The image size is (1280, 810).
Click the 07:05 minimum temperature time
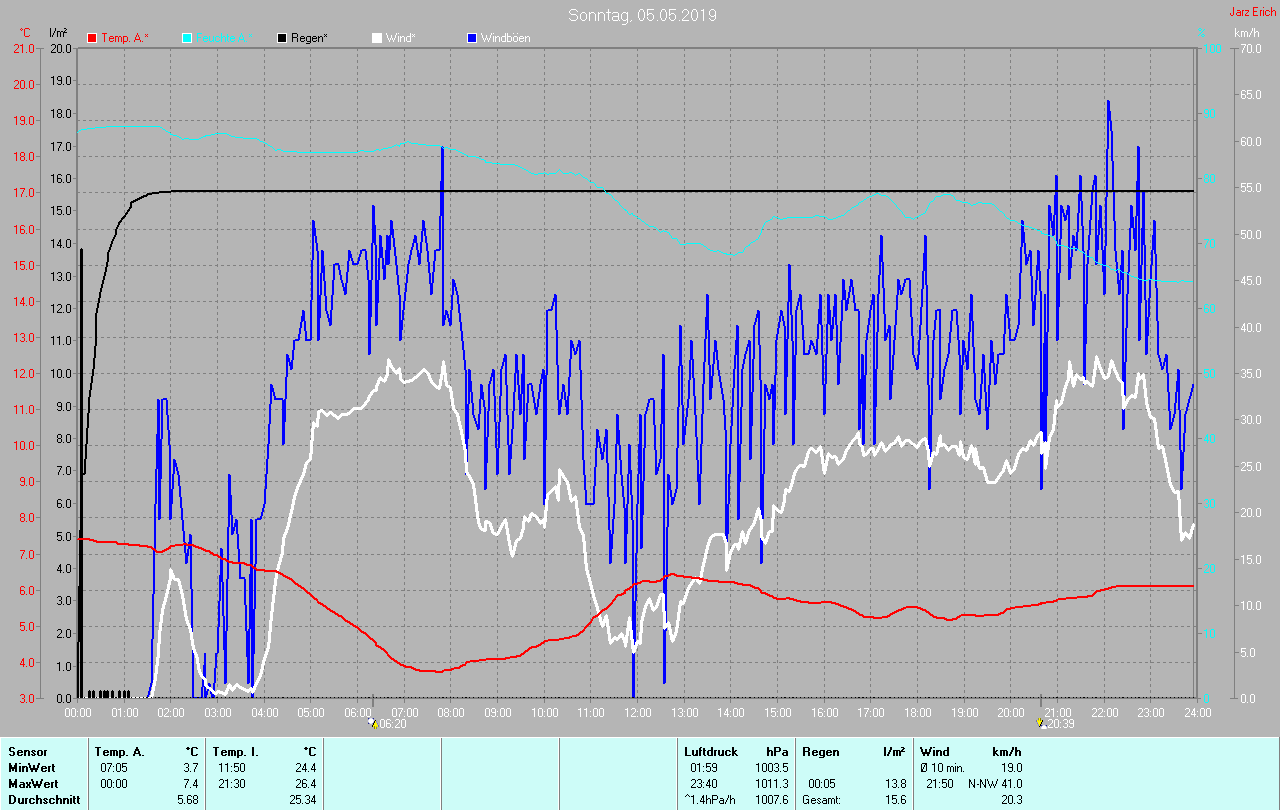click(x=113, y=768)
